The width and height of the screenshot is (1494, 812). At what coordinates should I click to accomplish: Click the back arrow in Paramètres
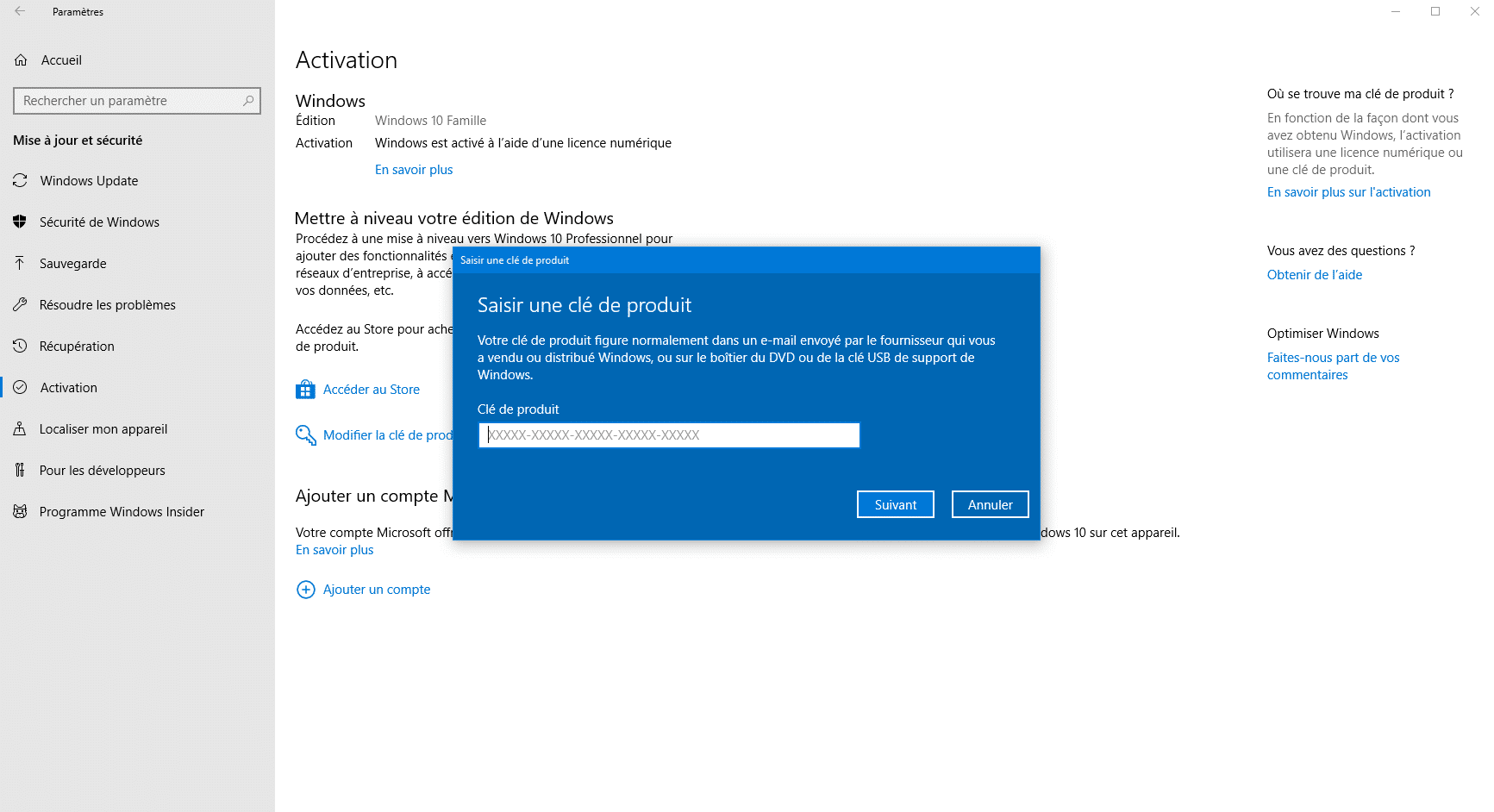click(20, 11)
